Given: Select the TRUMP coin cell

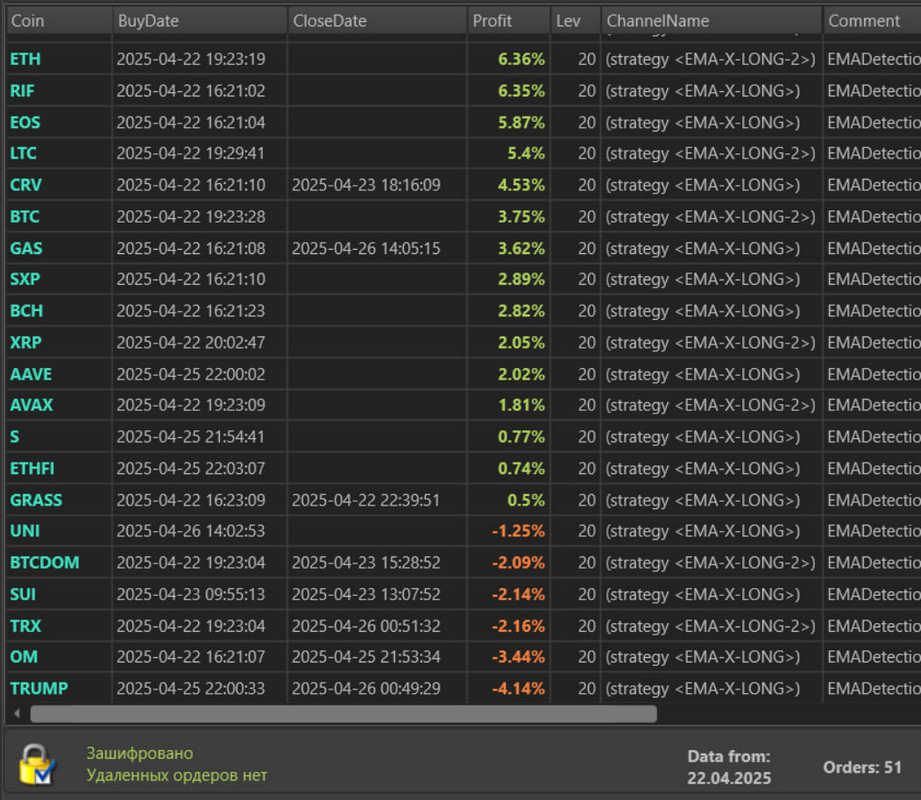Looking at the screenshot, I should pyautogui.click(x=59, y=688).
